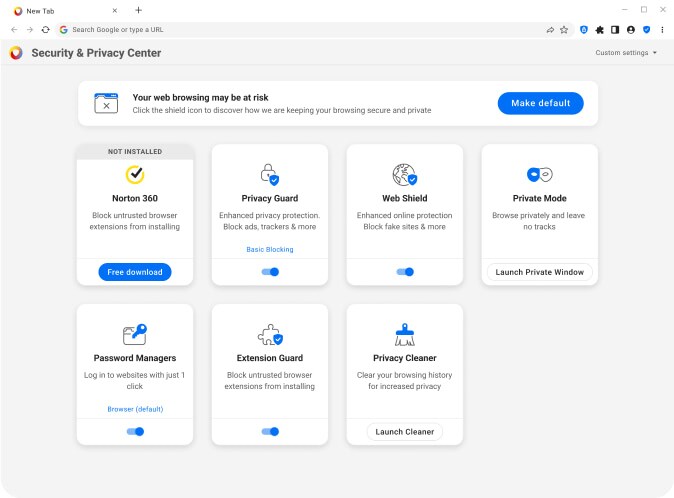Open the browser three-dot menu
Screen dimensions: 674x498
pyautogui.click(x=662, y=30)
